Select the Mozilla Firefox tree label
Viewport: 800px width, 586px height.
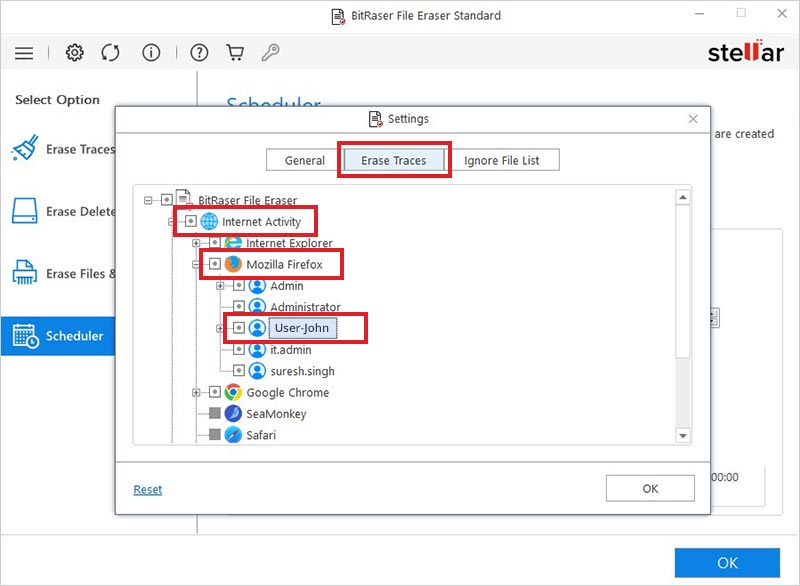point(284,264)
